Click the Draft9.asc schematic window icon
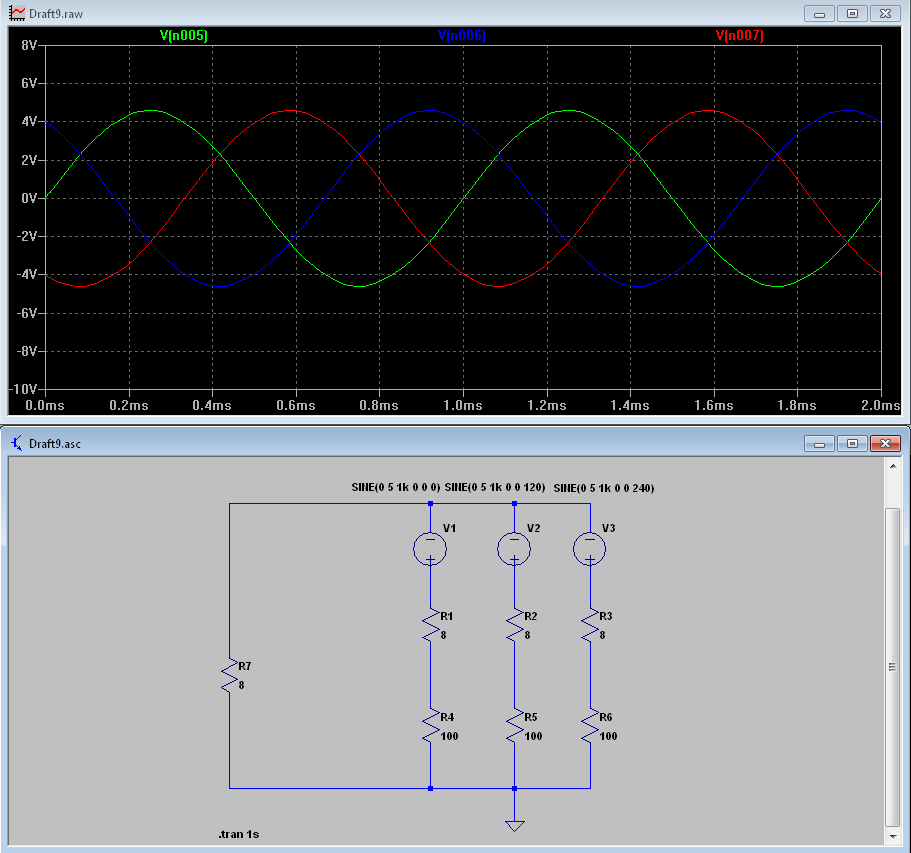This screenshot has height=853, width=911. pyautogui.click(x=17, y=443)
